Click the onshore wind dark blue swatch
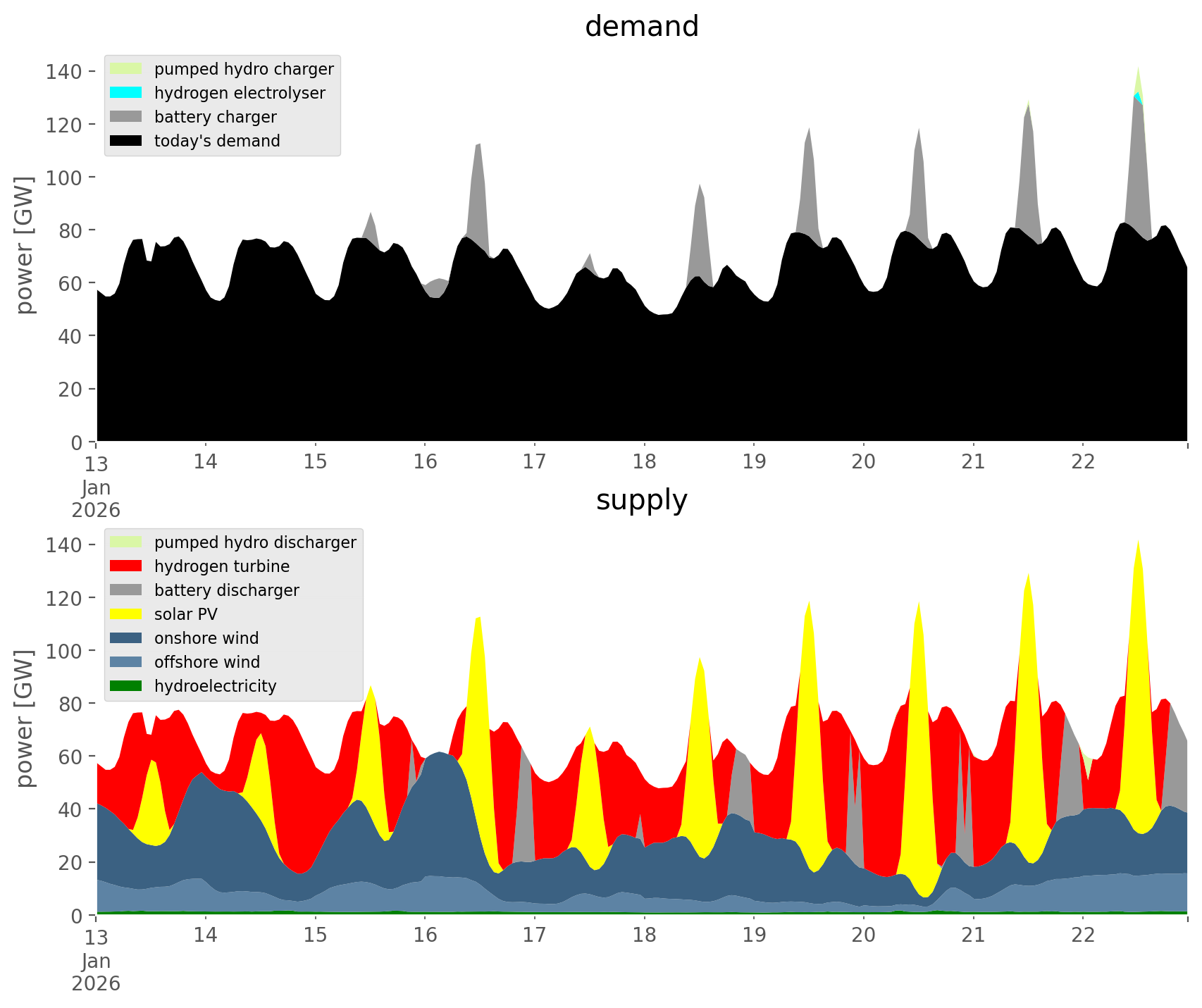 [x=125, y=638]
